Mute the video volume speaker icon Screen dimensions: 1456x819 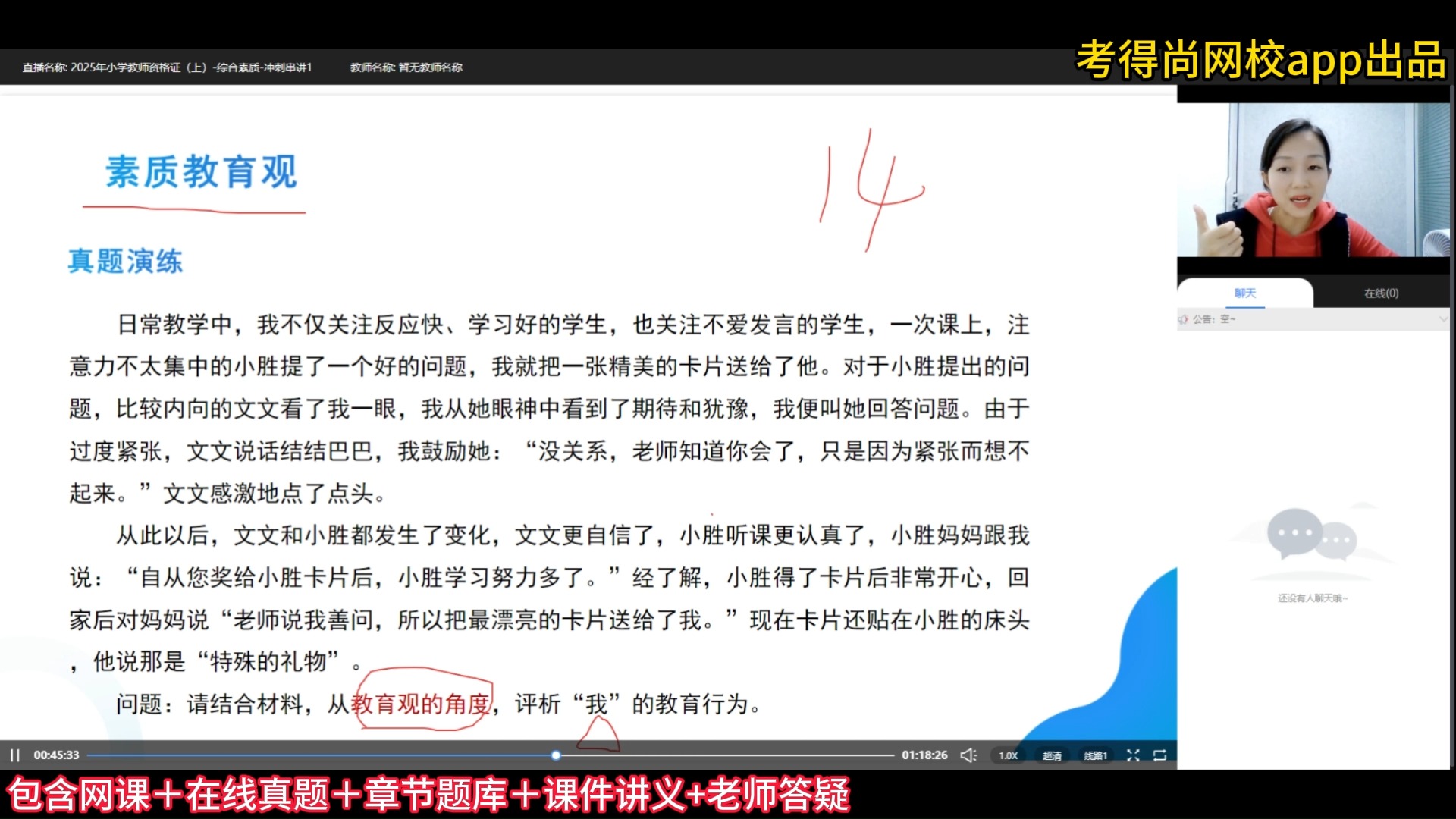pyautogui.click(x=968, y=755)
